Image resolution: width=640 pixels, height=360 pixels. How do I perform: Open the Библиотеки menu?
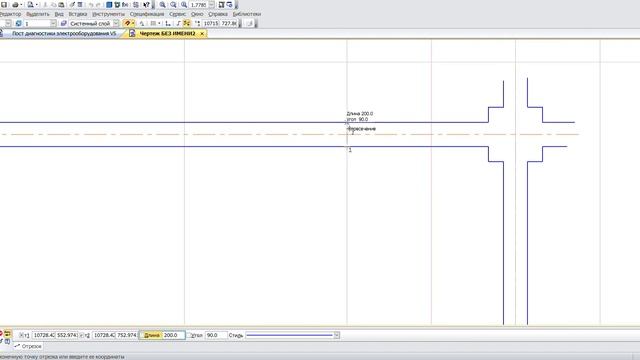[247, 14]
